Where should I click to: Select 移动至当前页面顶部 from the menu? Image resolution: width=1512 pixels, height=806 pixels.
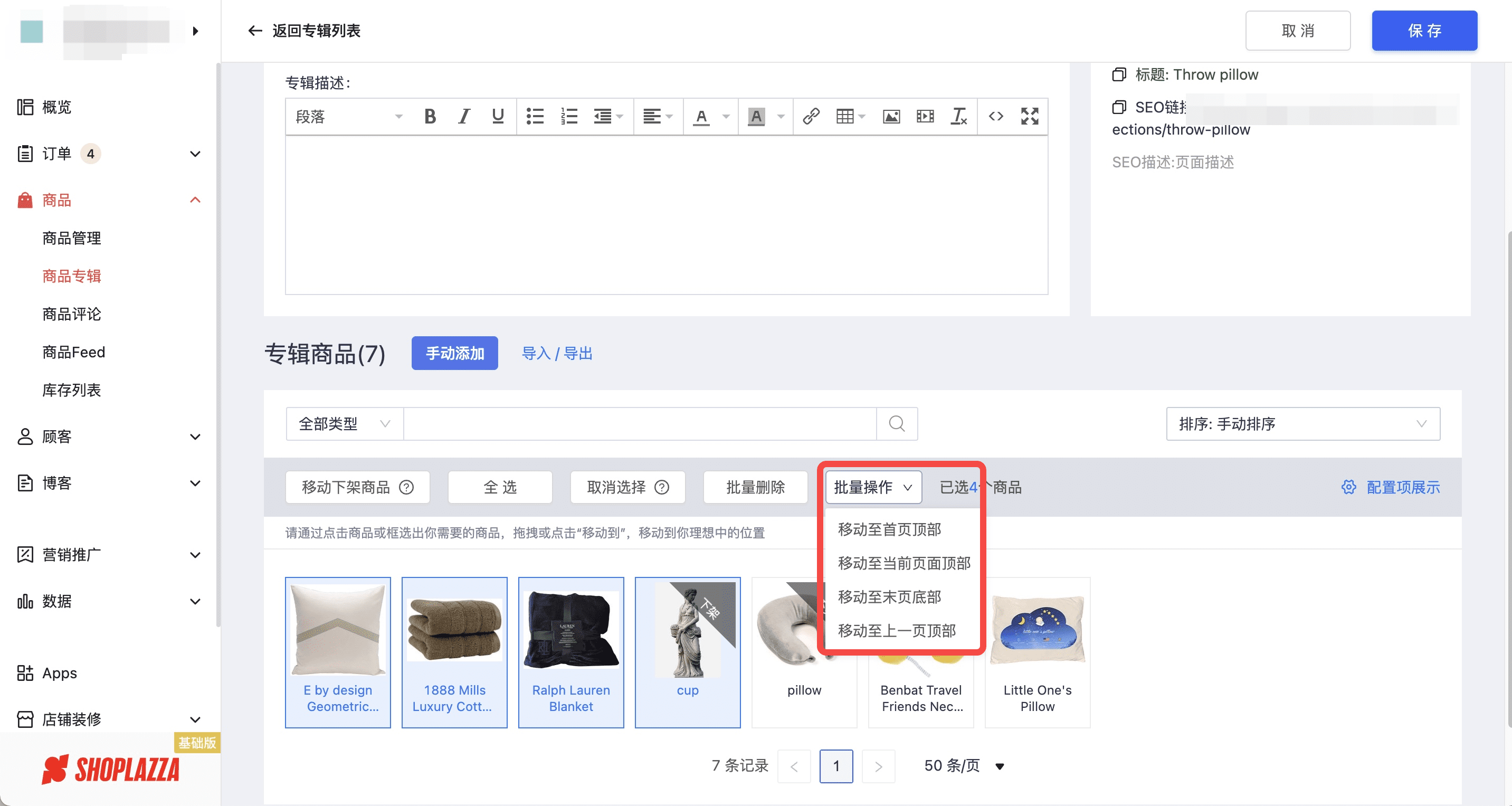pos(904,563)
